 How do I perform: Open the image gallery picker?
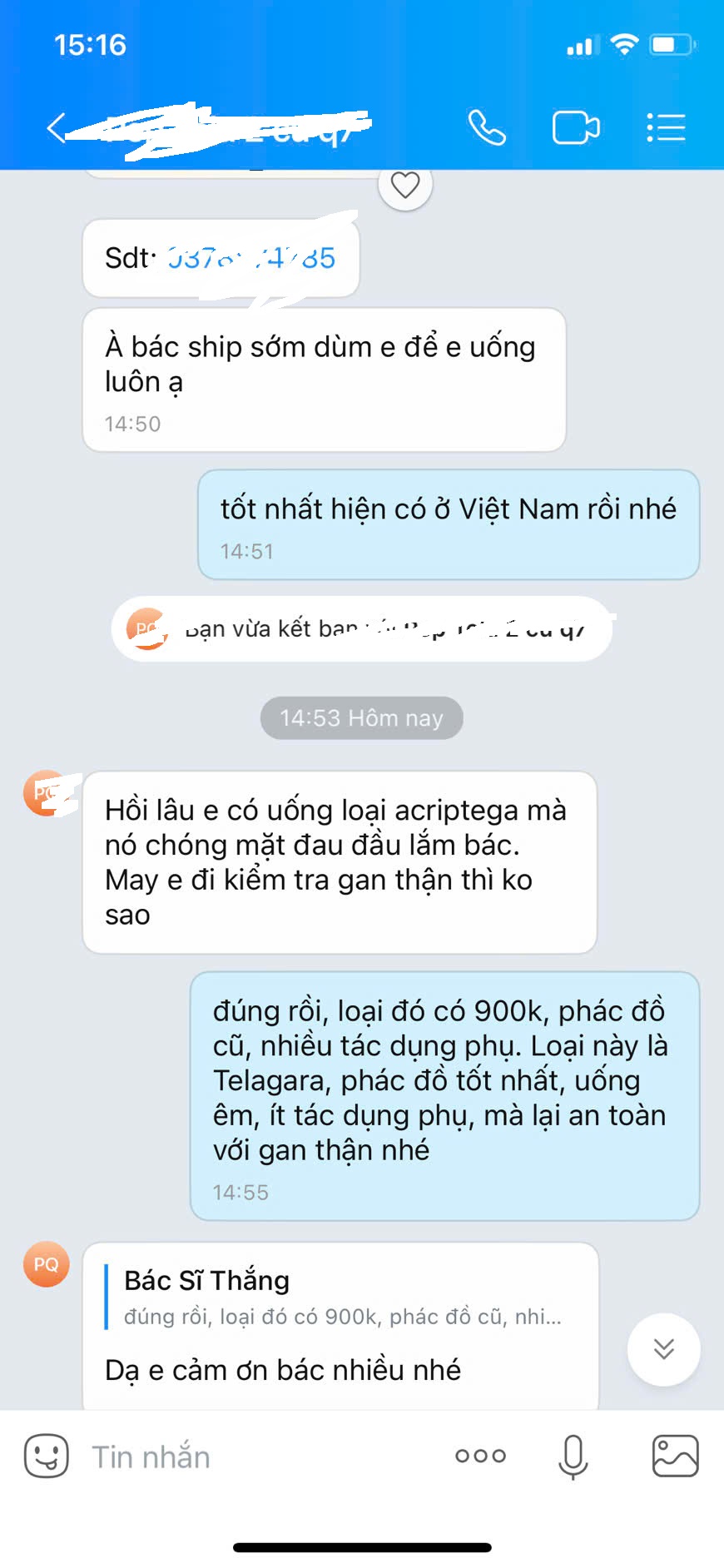(675, 1456)
